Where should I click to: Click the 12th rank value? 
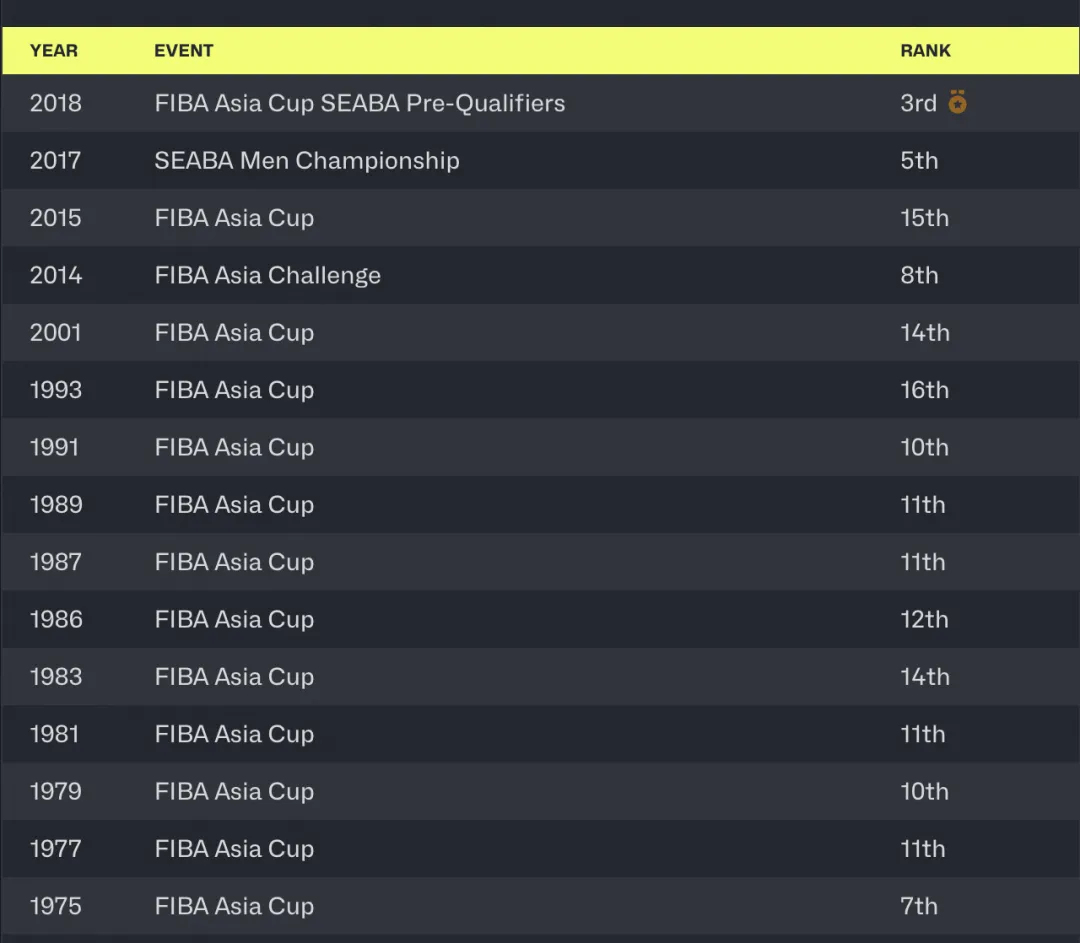(x=924, y=619)
